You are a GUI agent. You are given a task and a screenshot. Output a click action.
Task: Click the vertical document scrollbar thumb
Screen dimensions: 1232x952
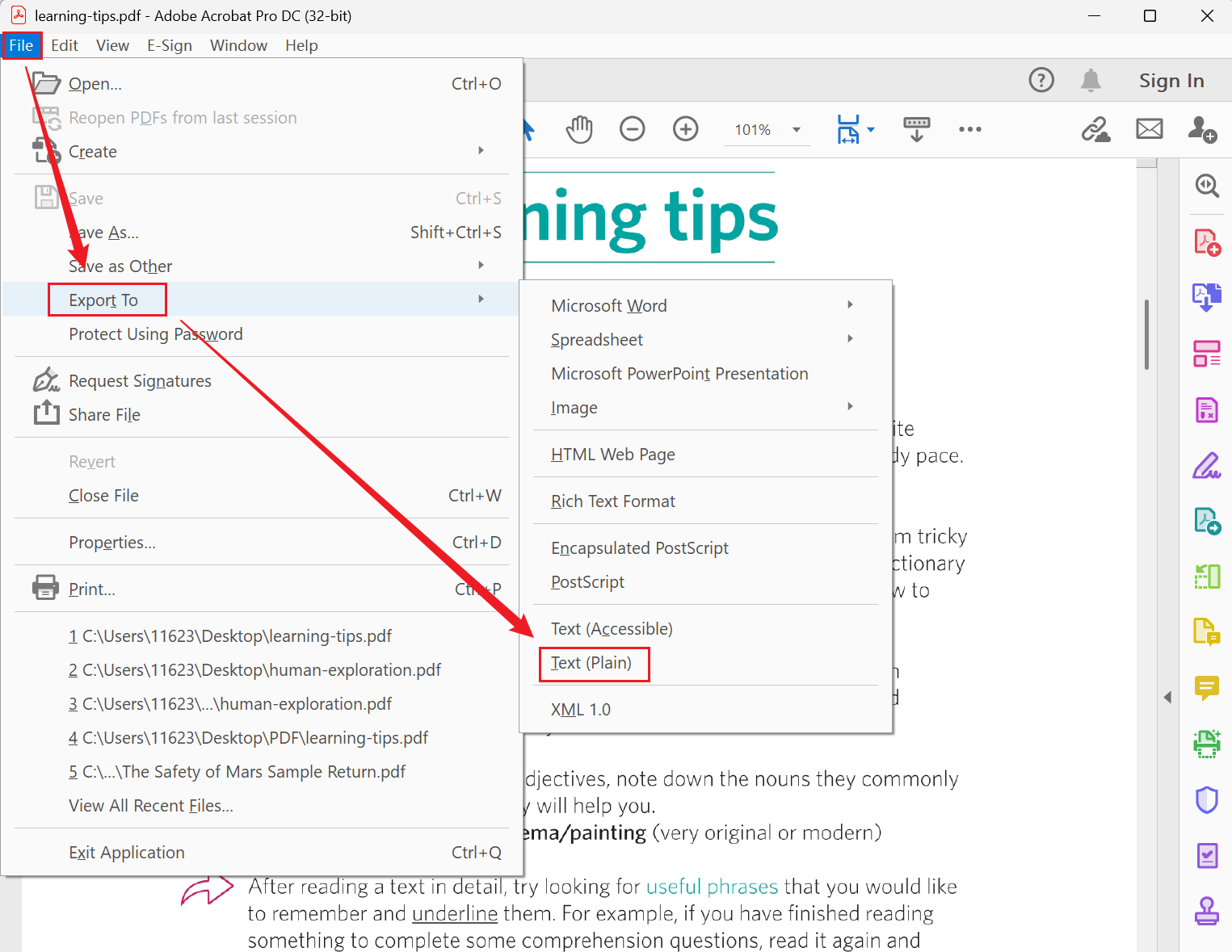[1146, 334]
